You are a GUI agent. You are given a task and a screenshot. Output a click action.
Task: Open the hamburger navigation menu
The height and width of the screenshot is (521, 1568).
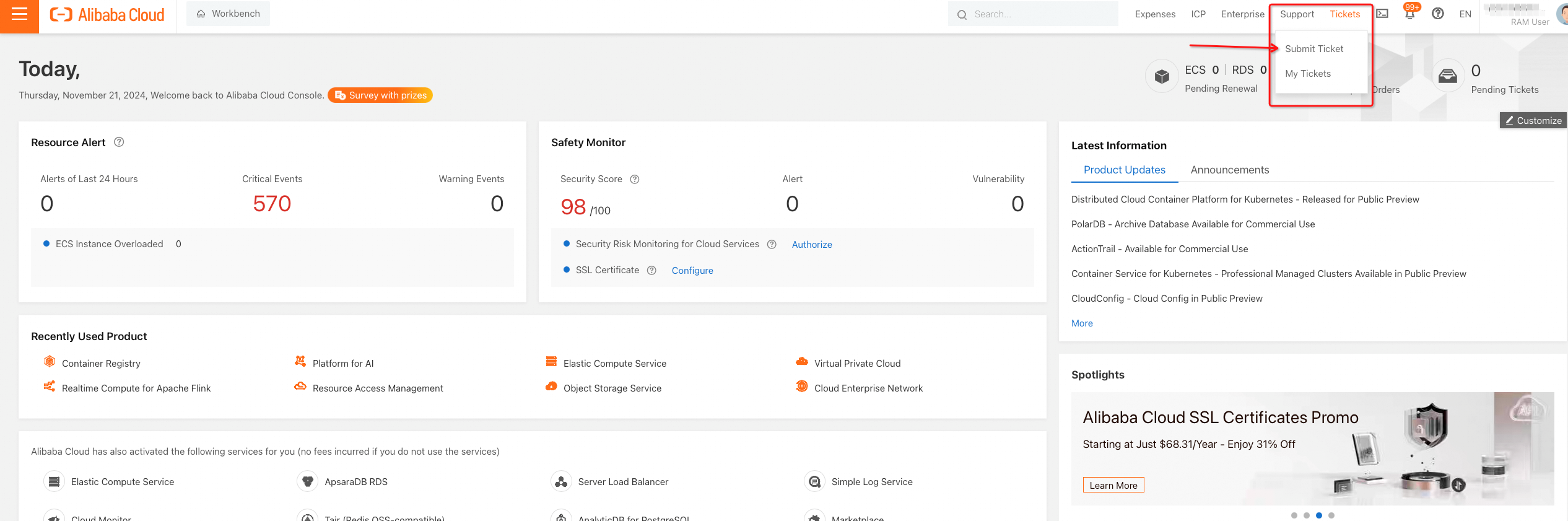pos(19,14)
